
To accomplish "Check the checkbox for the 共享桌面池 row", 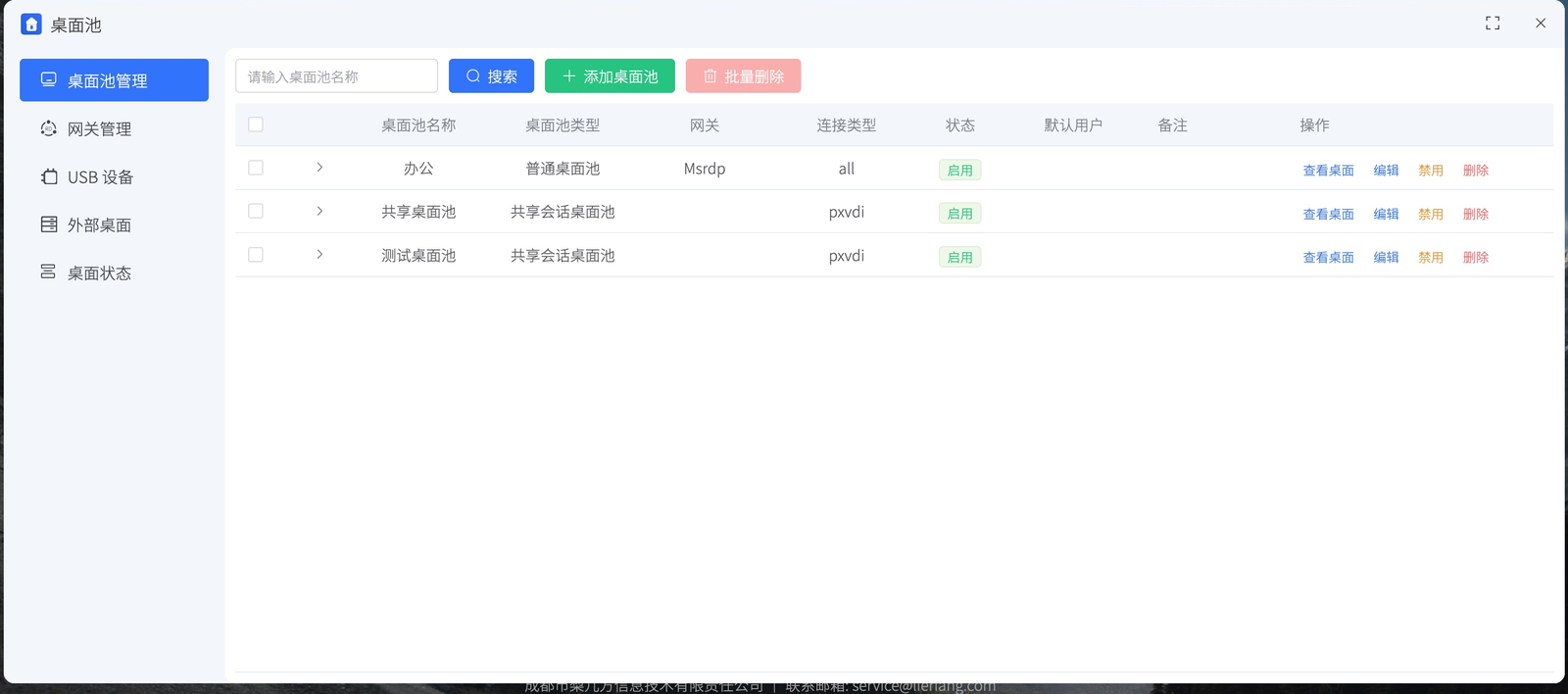I will click(x=256, y=211).
